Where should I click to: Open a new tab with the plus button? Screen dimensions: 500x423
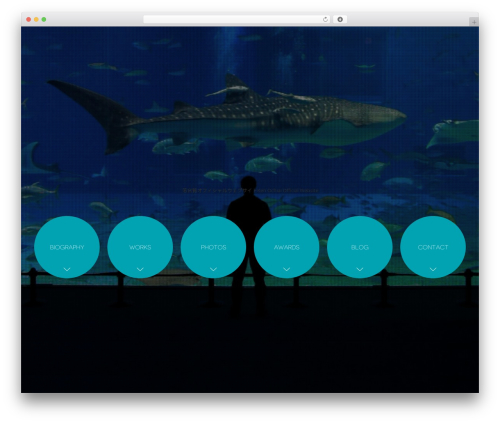474,22
